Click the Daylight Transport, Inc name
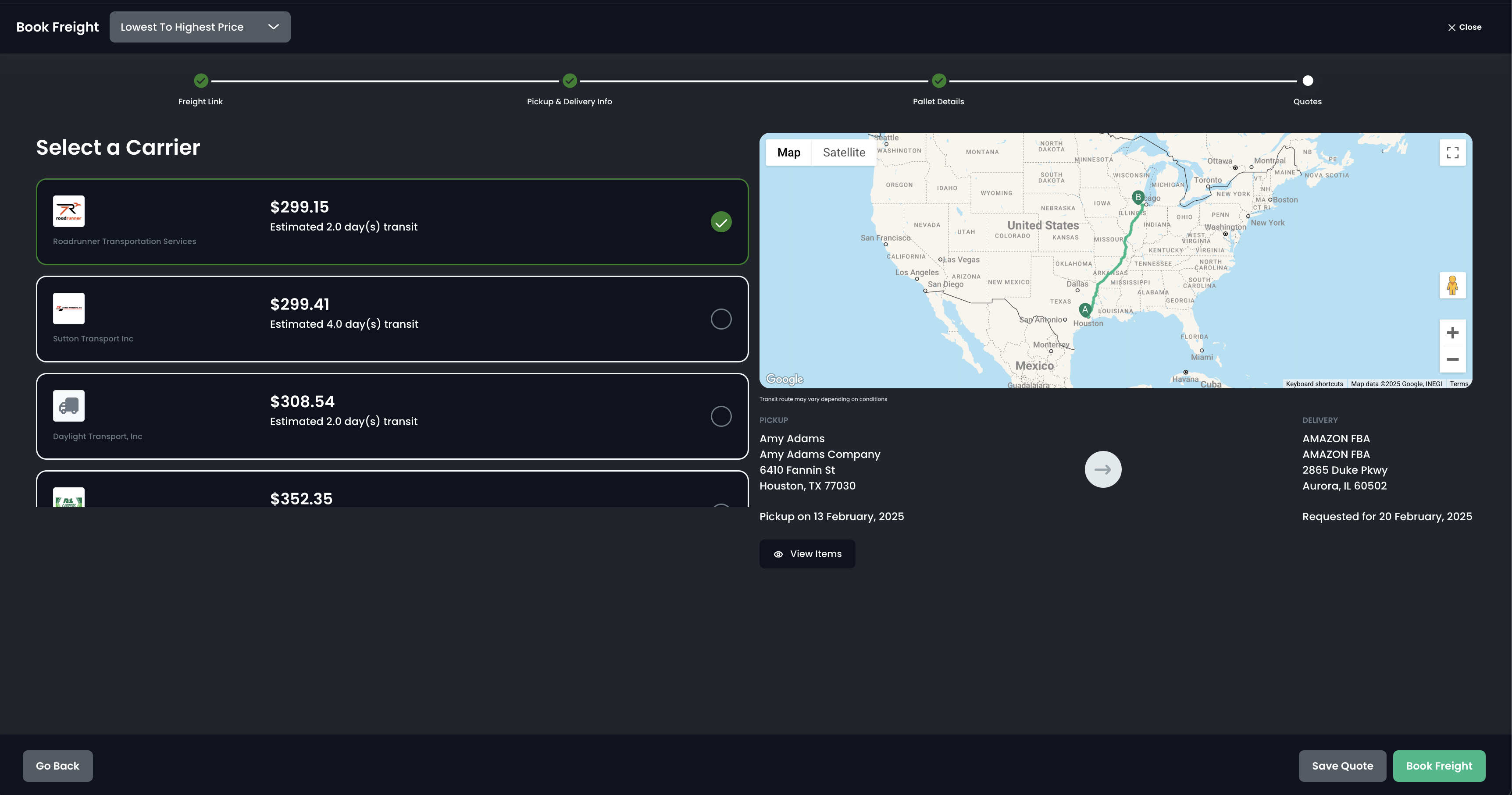Screen dimensions: 1512x795 click(97, 437)
